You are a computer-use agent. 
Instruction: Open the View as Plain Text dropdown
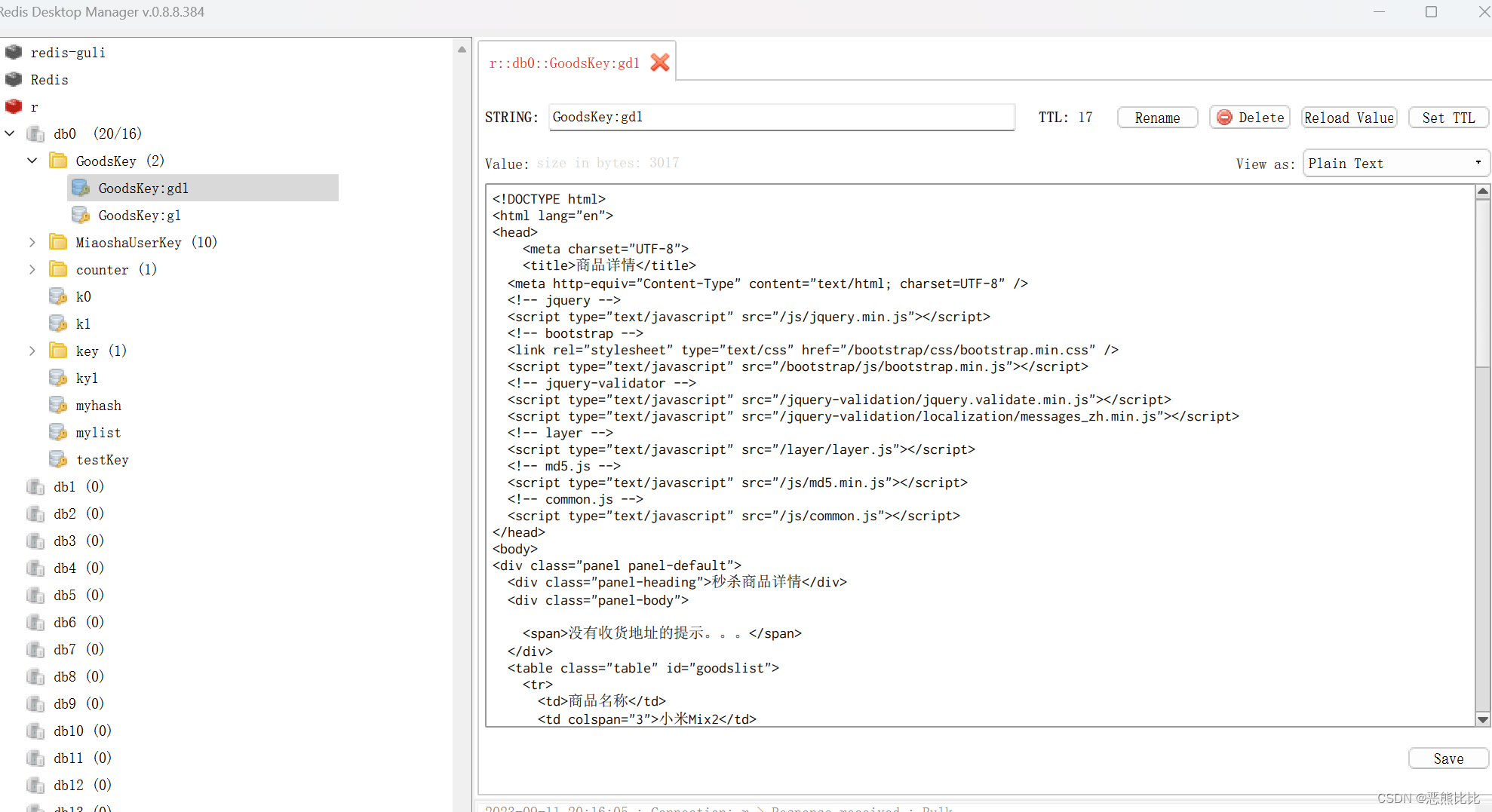point(1395,163)
